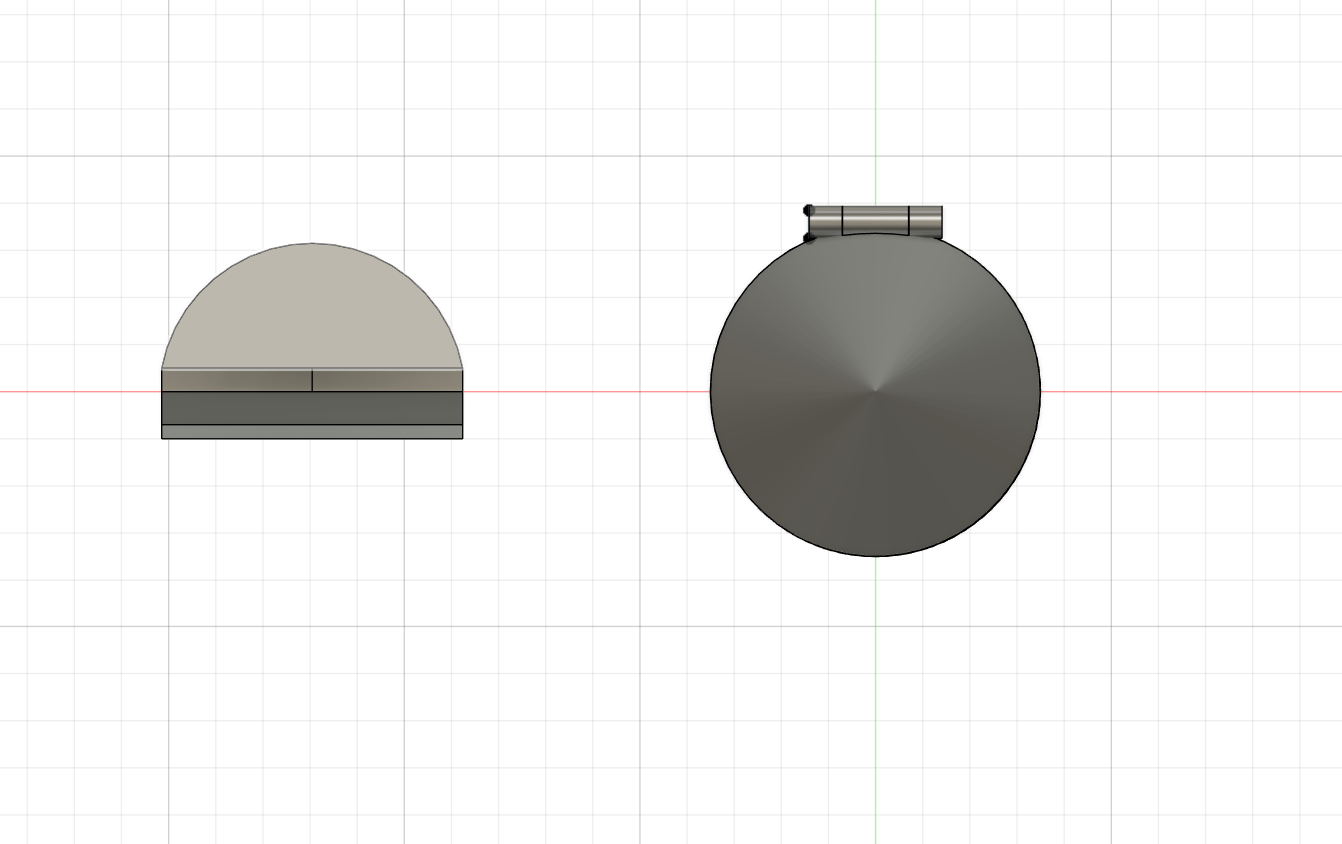Select the left segment of the hinge

pyautogui.click(x=826, y=221)
